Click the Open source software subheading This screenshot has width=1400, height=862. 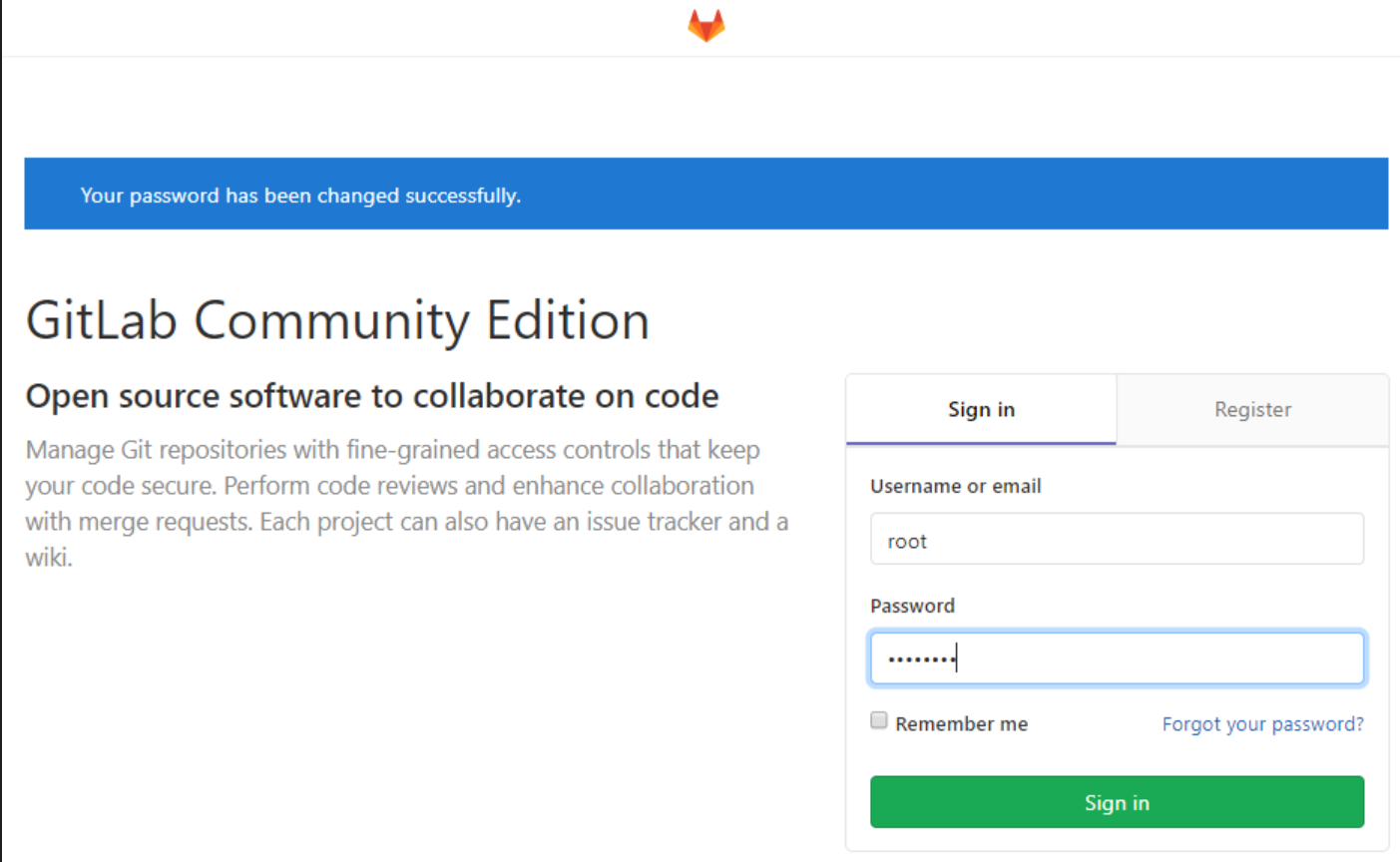(372, 396)
